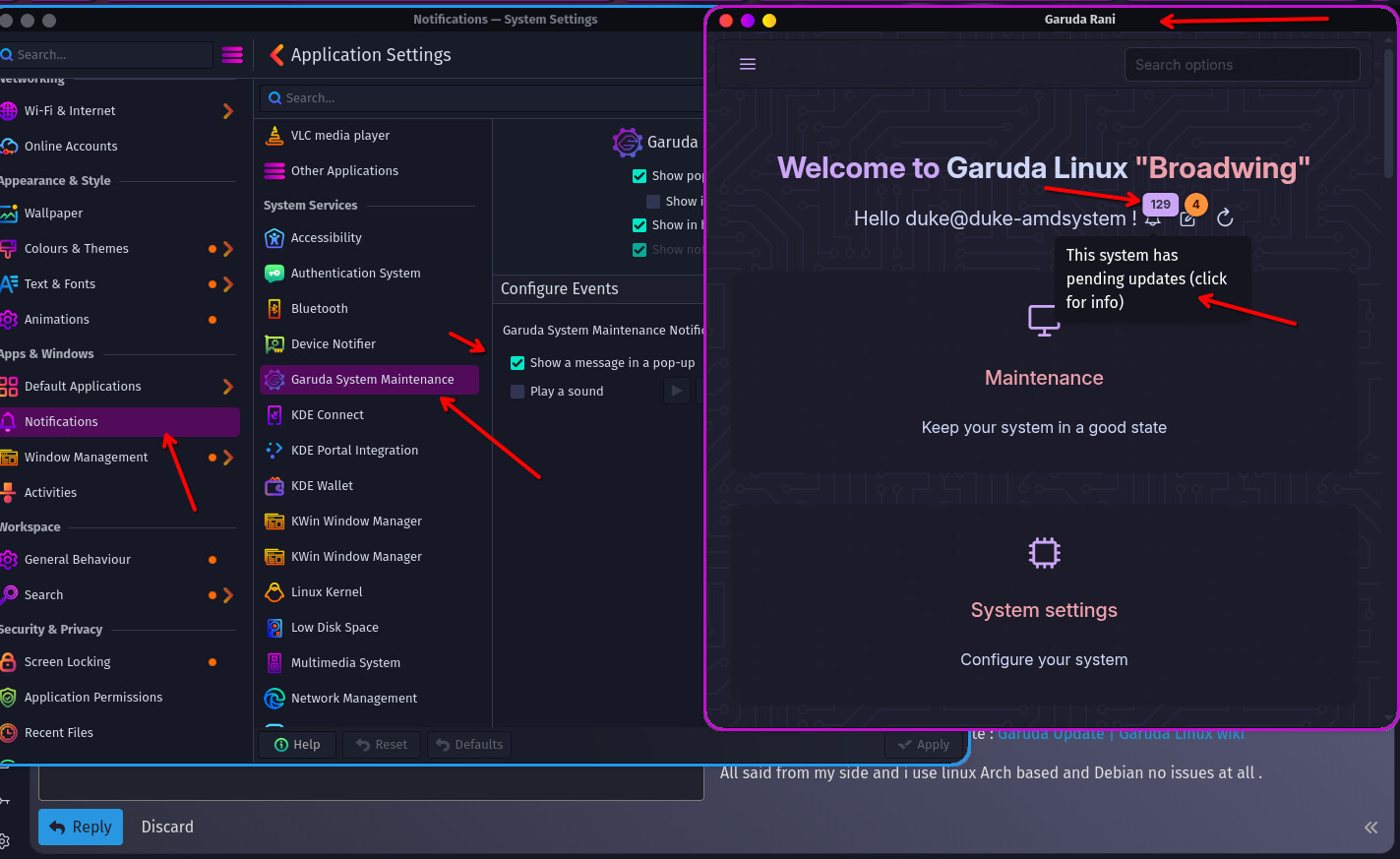Toggle the Show popups checkbox under Garuda

639,176
